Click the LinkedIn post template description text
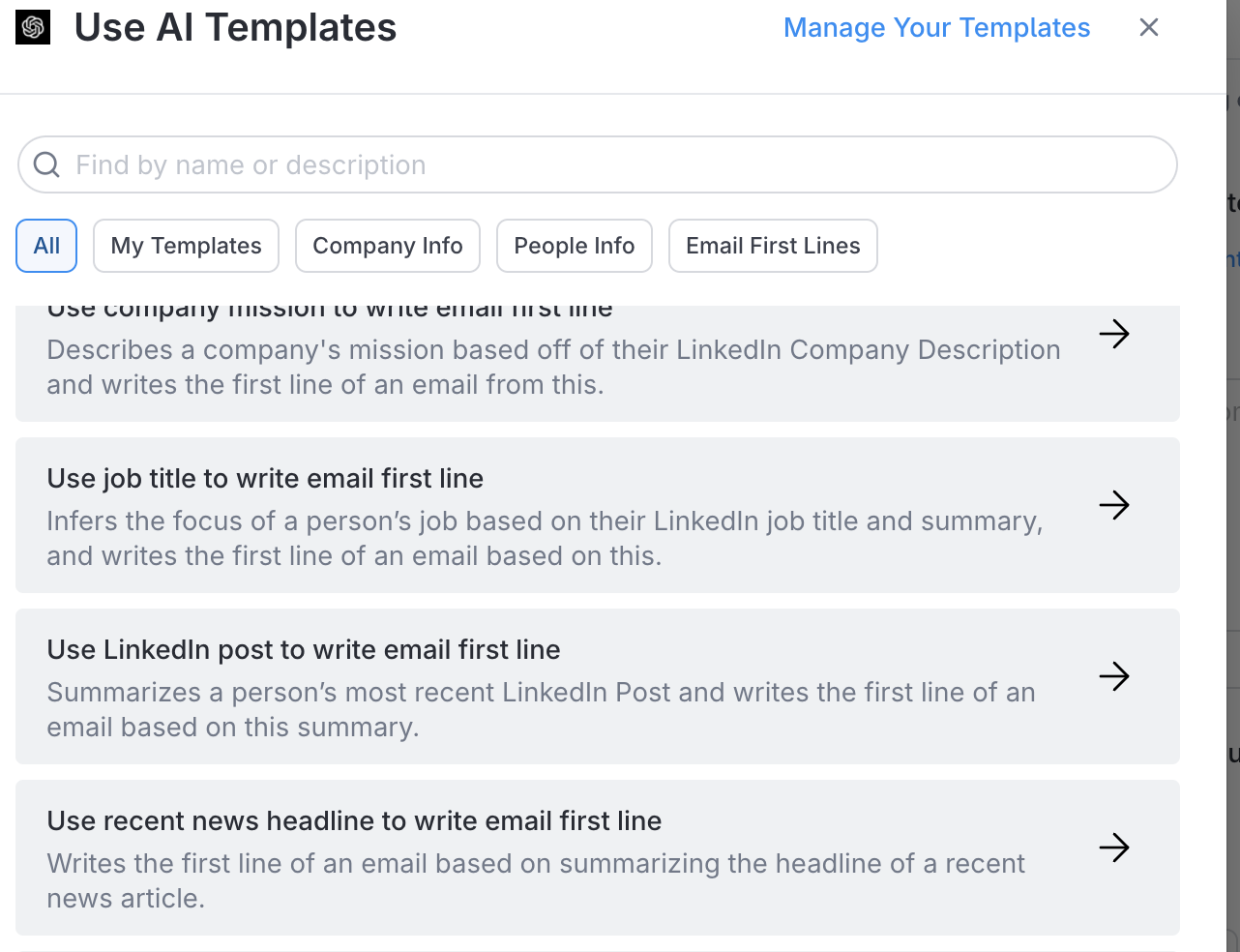 pyautogui.click(x=541, y=710)
